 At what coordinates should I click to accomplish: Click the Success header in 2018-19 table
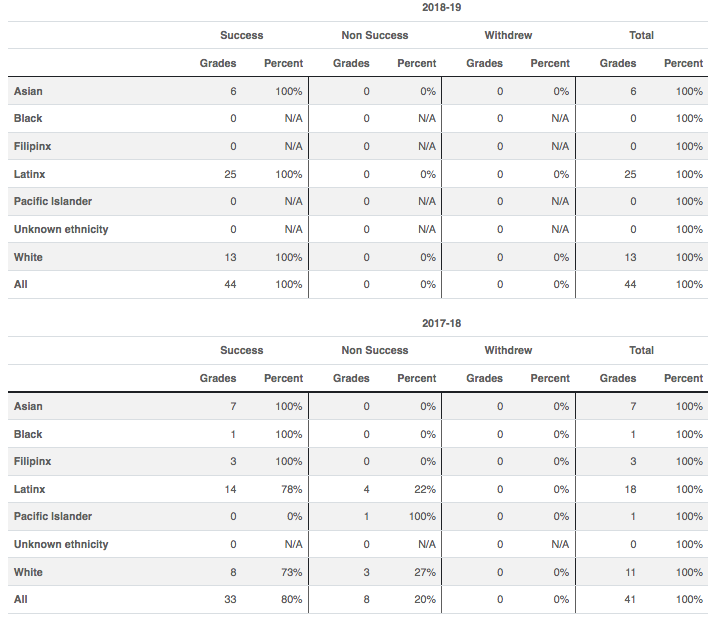pos(242,36)
